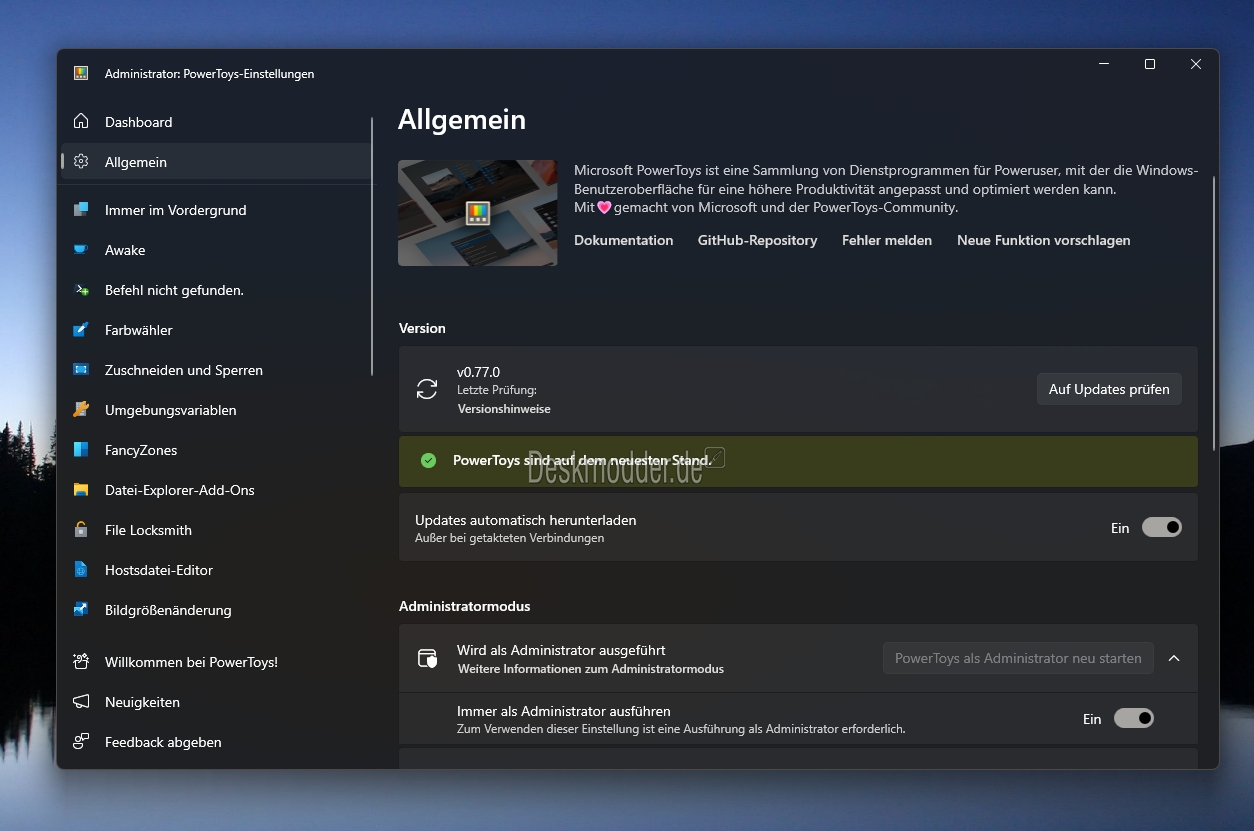This screenshot has height=831, width=1254.
Task: Click Auf Updates prüfen button
Action: (x=1109, y=389)
